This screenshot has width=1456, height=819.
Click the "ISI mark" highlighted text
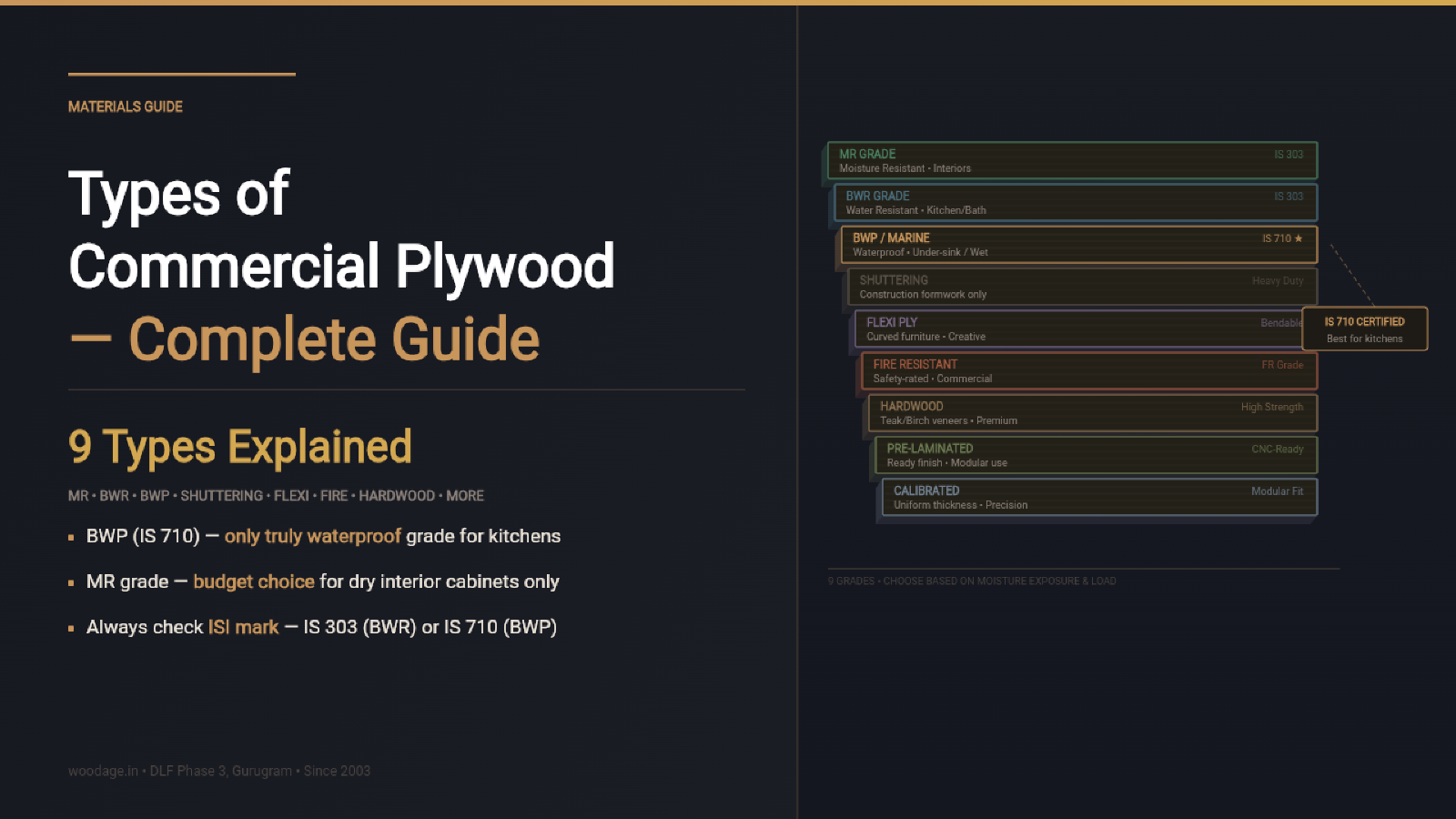[x=243, y=627]
